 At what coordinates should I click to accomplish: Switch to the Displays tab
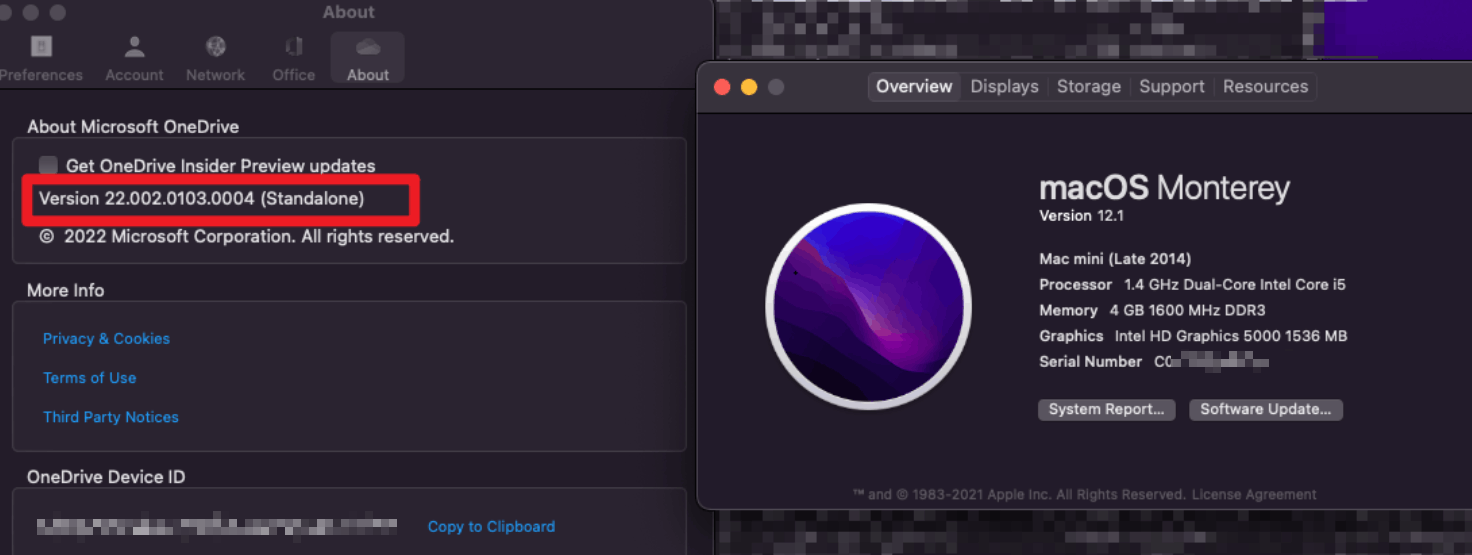coord(1004,87)
